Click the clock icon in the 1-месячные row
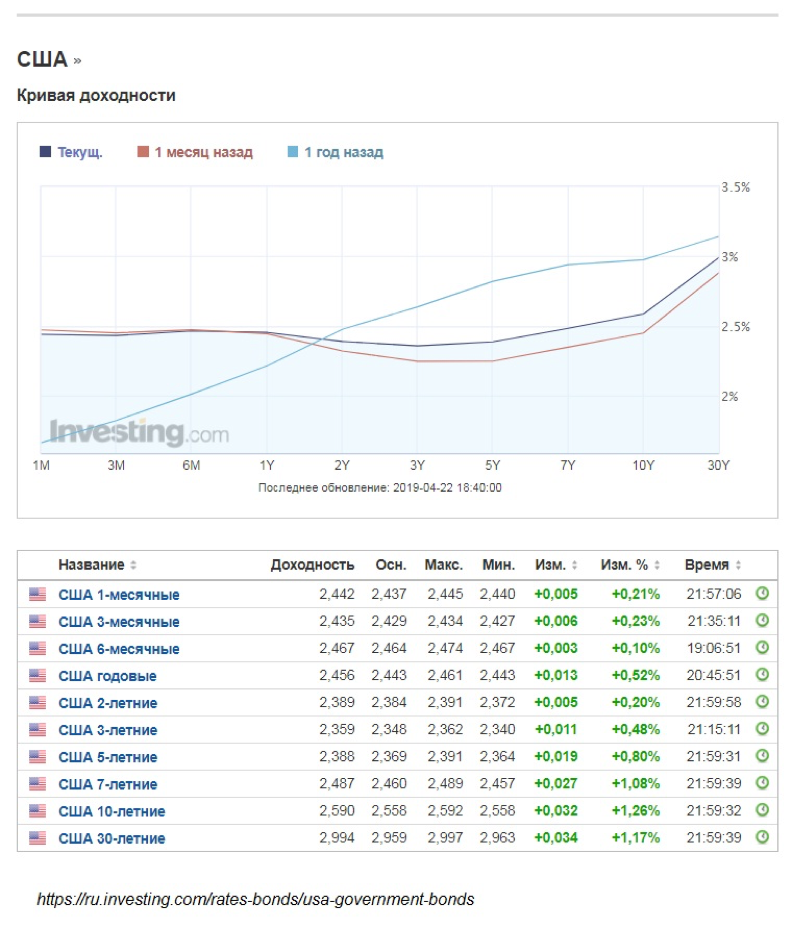 point(762,594)
